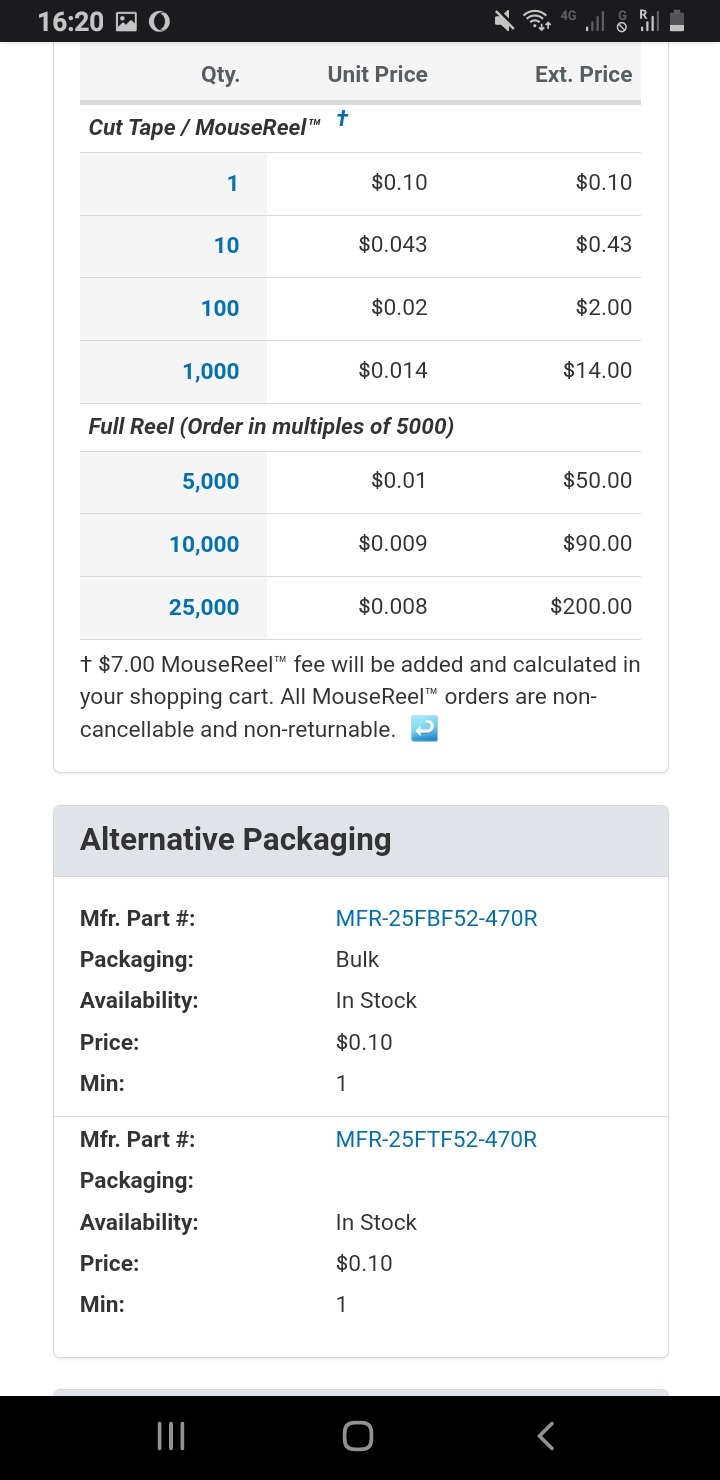Tap the Android back arrow
720x1480 pixels.
(x=545, y=1437)
